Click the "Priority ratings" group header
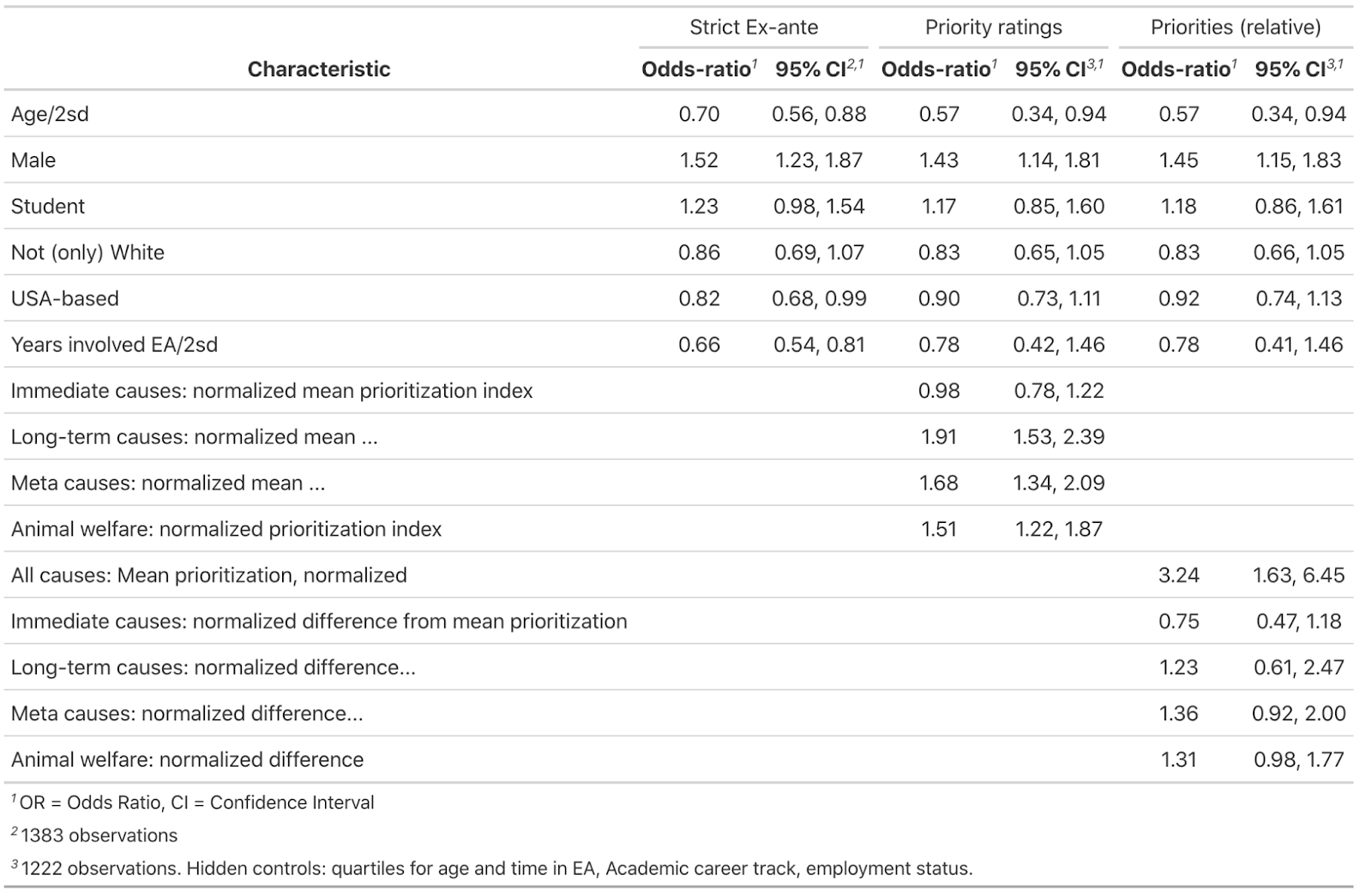Viewport: 1372px width, 896px height. tap(993, 27)
